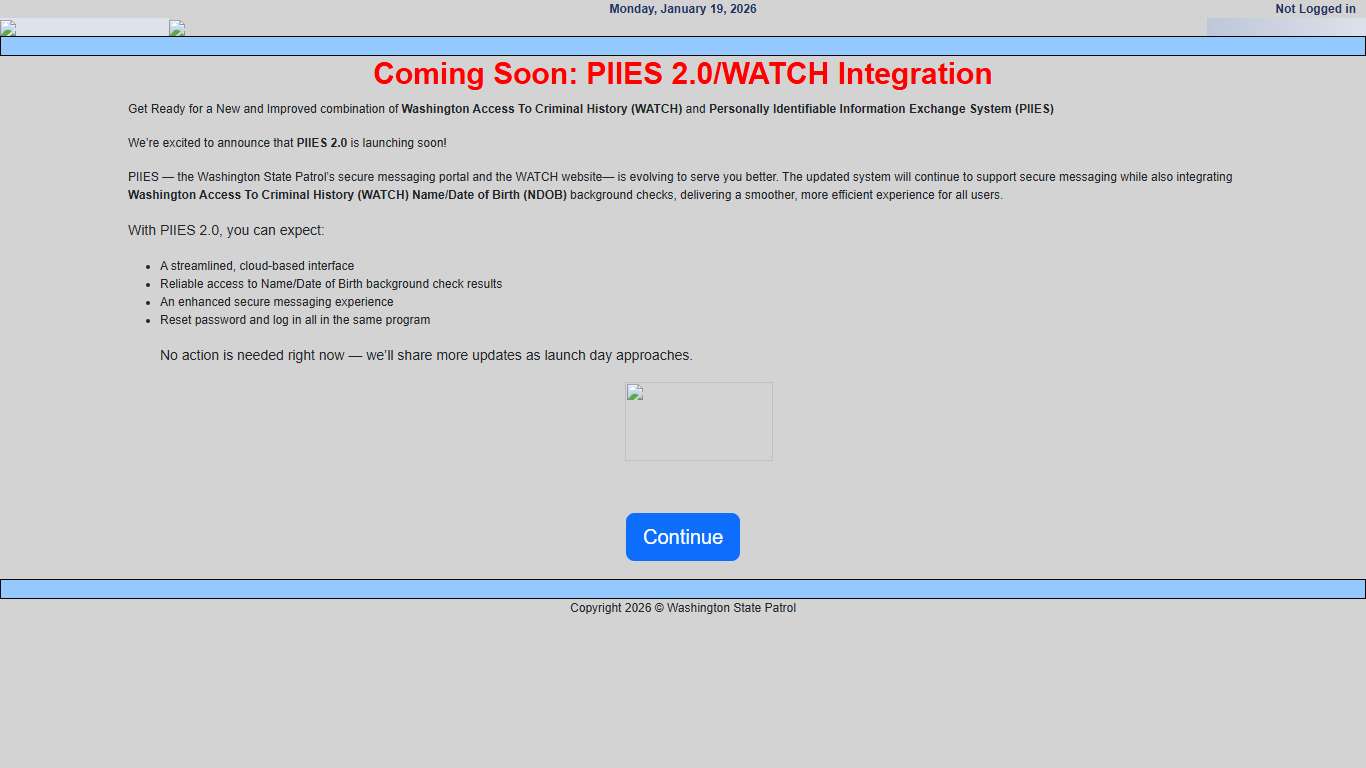Select the Reset password and log in bullet
This screenshot has width=1366, height=768.
[x=294, y=320]
